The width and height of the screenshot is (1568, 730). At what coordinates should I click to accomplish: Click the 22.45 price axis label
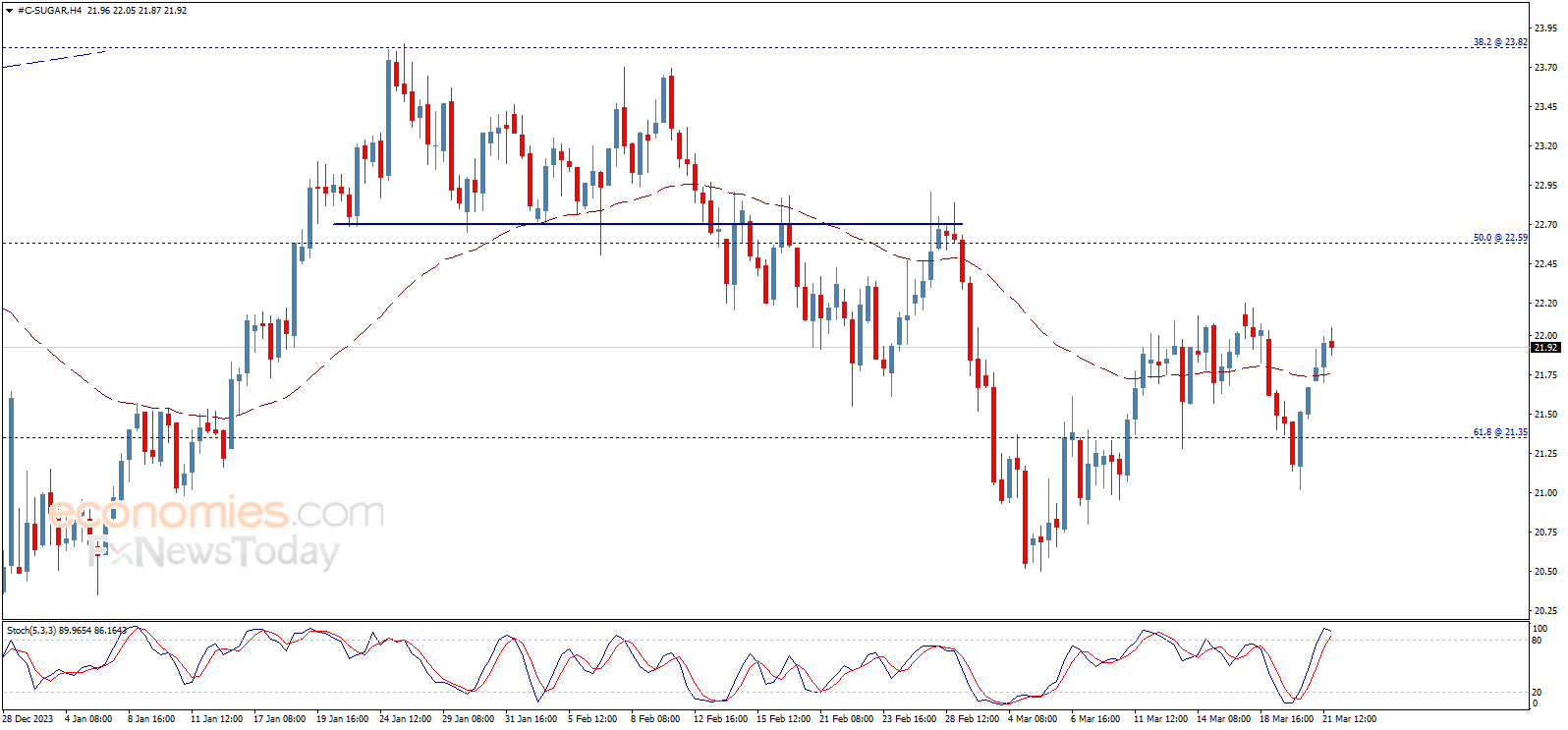pyautogui.click(x=1545, y=264)
